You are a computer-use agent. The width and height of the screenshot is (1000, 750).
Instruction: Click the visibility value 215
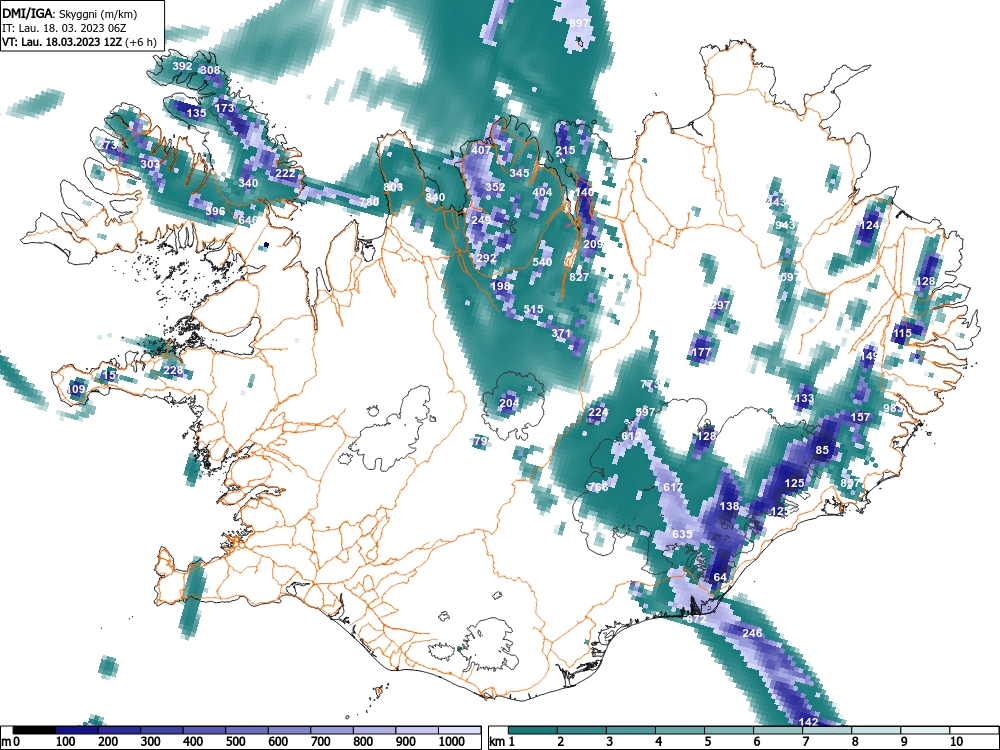(x=565, y=150)
